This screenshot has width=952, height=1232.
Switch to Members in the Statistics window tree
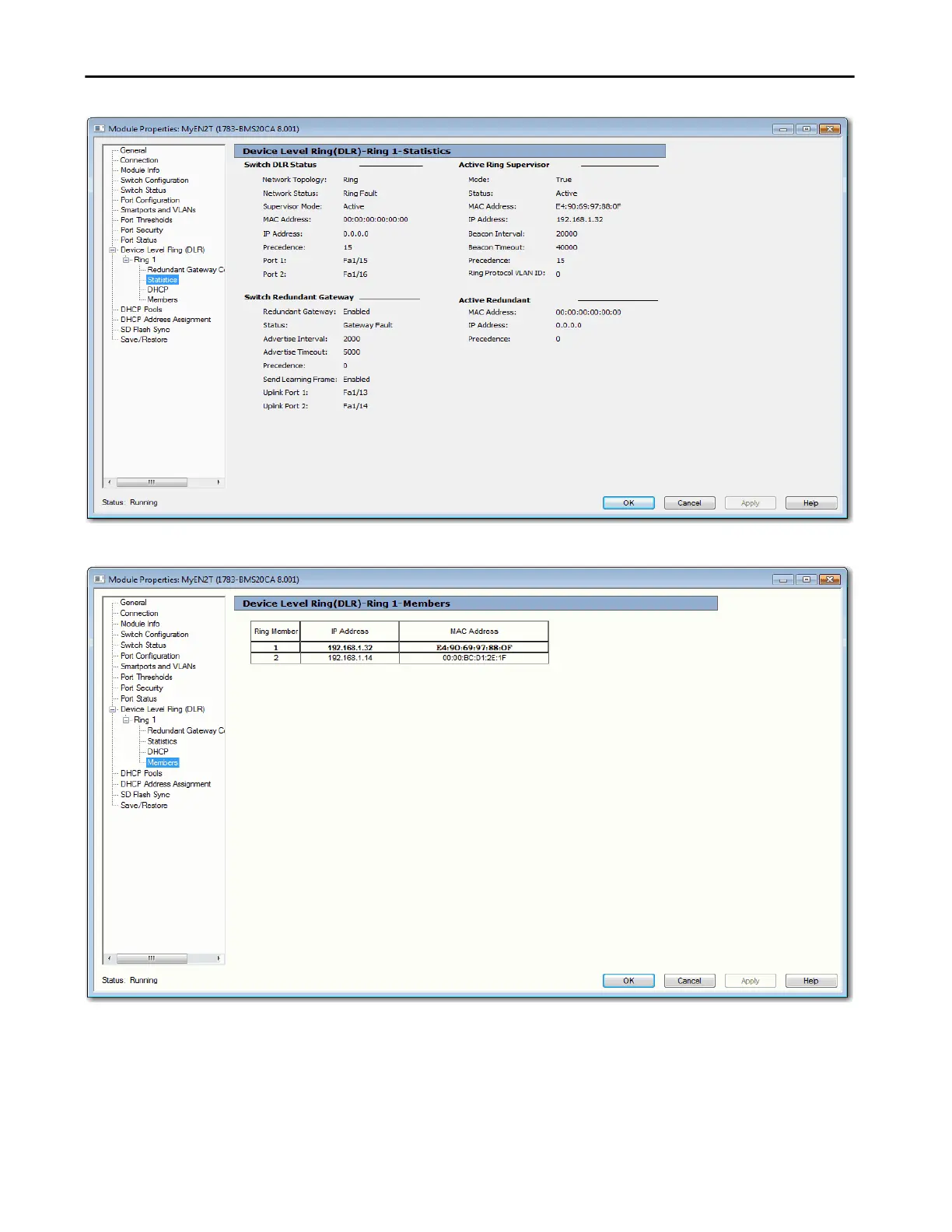point(163,299)
